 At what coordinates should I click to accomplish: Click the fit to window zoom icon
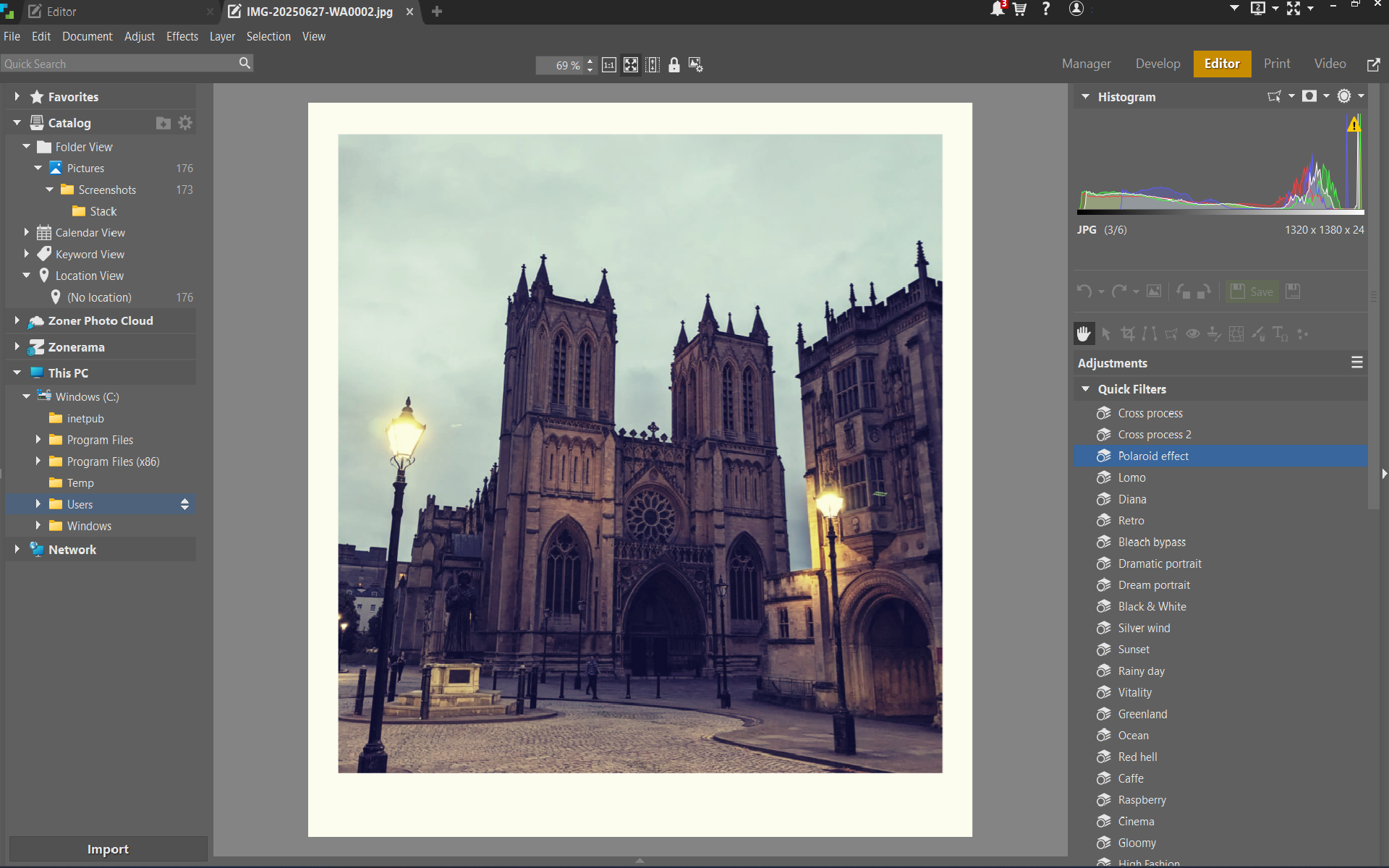[x=631, y=65]
